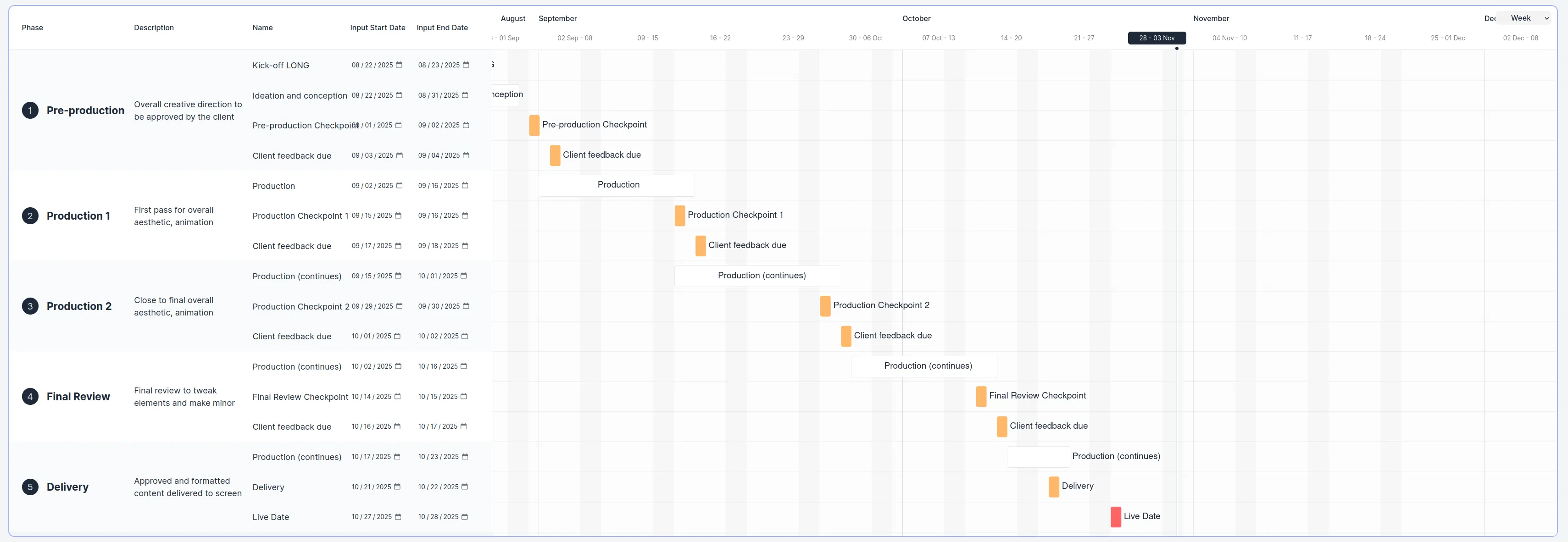1568x542 pixels.
Task: Click the Phase 5 Delivery badge
Action: pos(30,487)
